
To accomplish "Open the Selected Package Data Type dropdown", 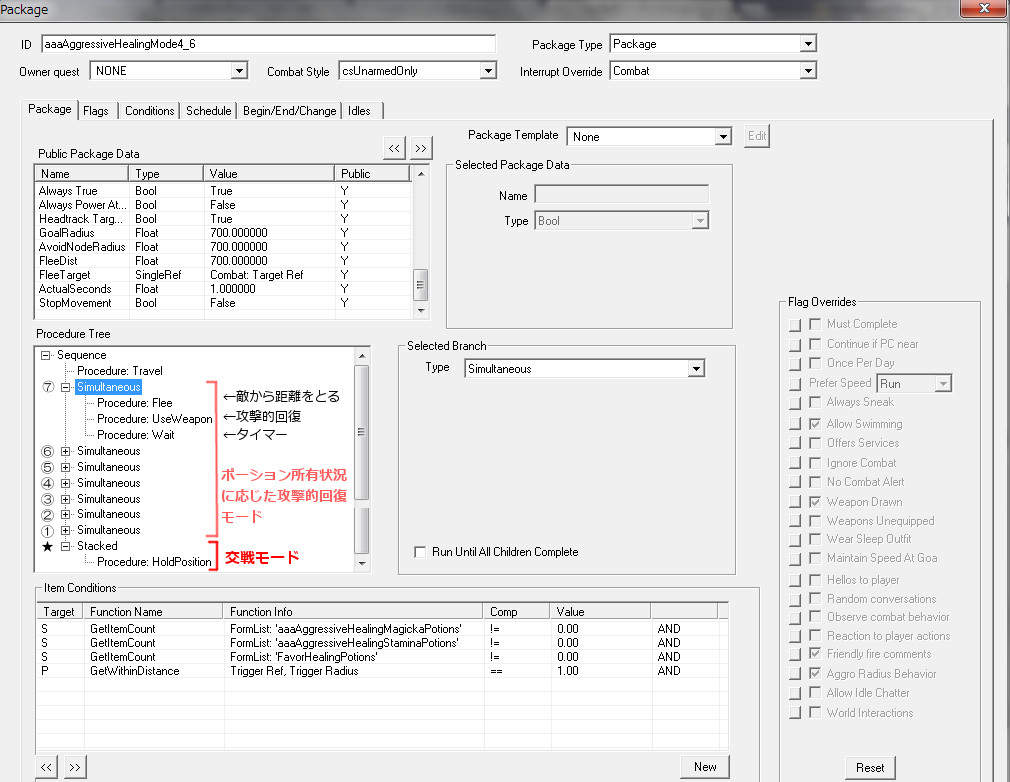I will point(700,221).
